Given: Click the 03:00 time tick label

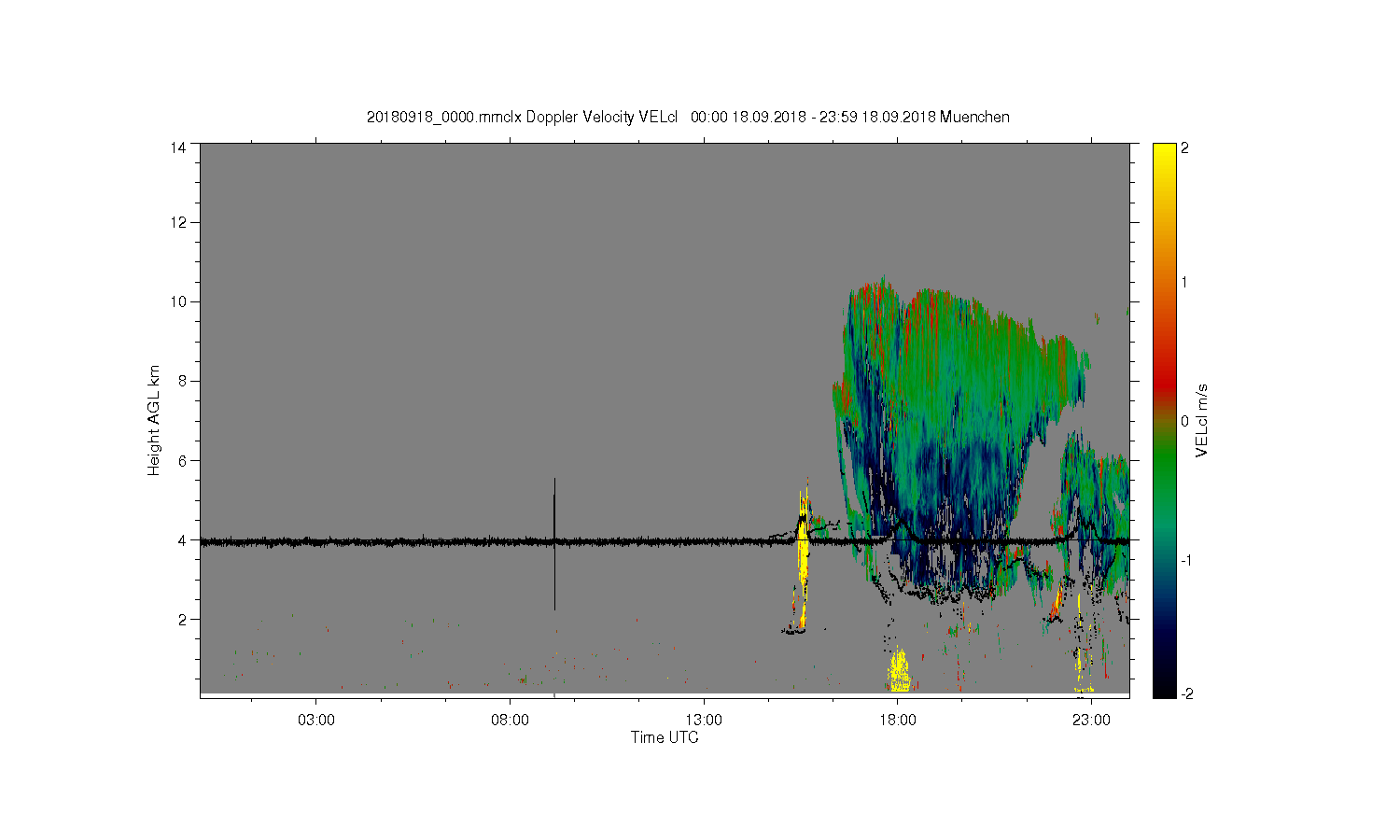Looking at the screenshot, I should [316, 721].
